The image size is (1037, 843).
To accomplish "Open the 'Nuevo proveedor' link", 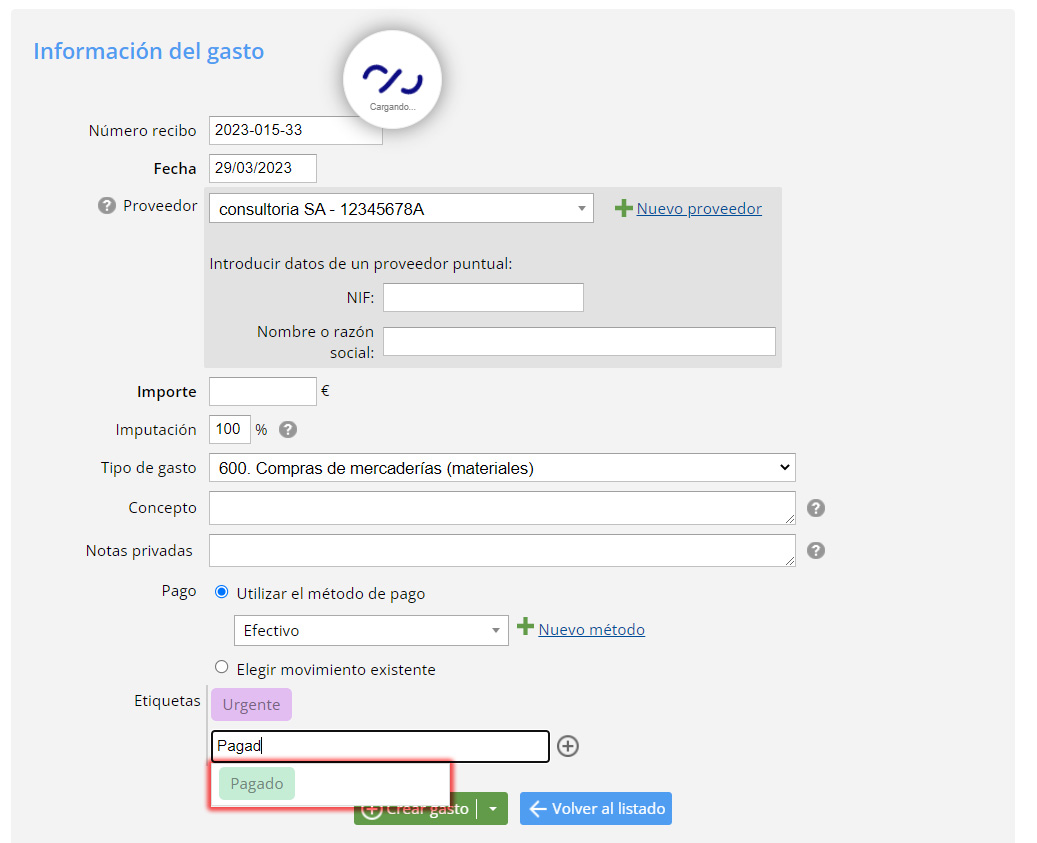I will click(699, 209).
